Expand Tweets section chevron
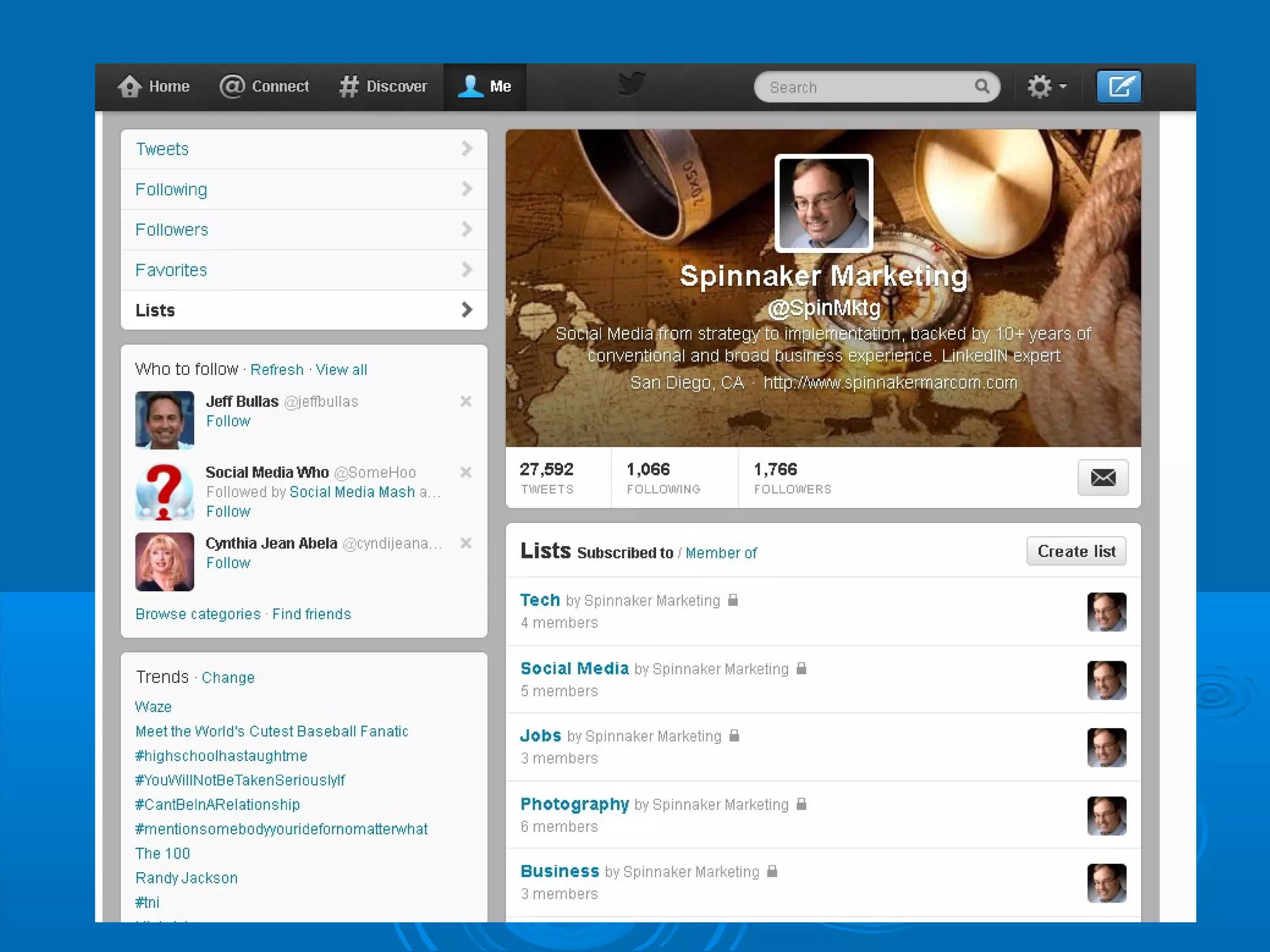 pyautogui.click(x=466, y=149)
